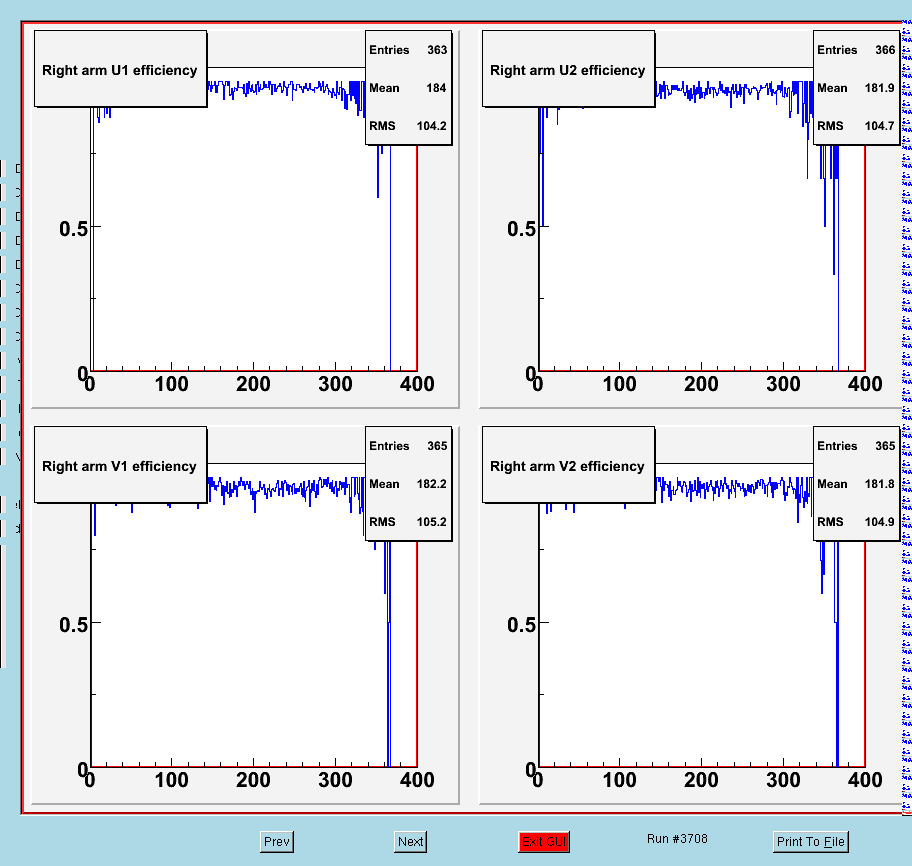Select the Right arm U1 efficiency title
912x866 pixels.
[120, 70]
